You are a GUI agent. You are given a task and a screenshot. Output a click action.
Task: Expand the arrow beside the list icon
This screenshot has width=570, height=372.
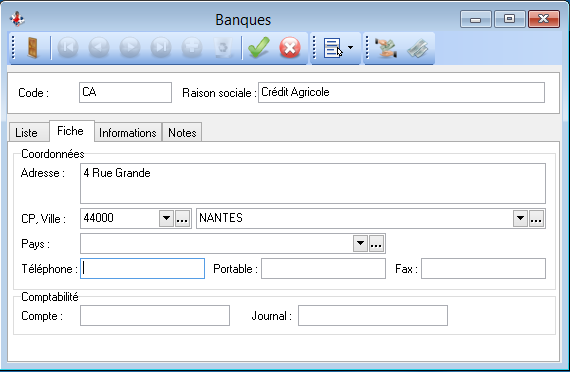point(350,48)
